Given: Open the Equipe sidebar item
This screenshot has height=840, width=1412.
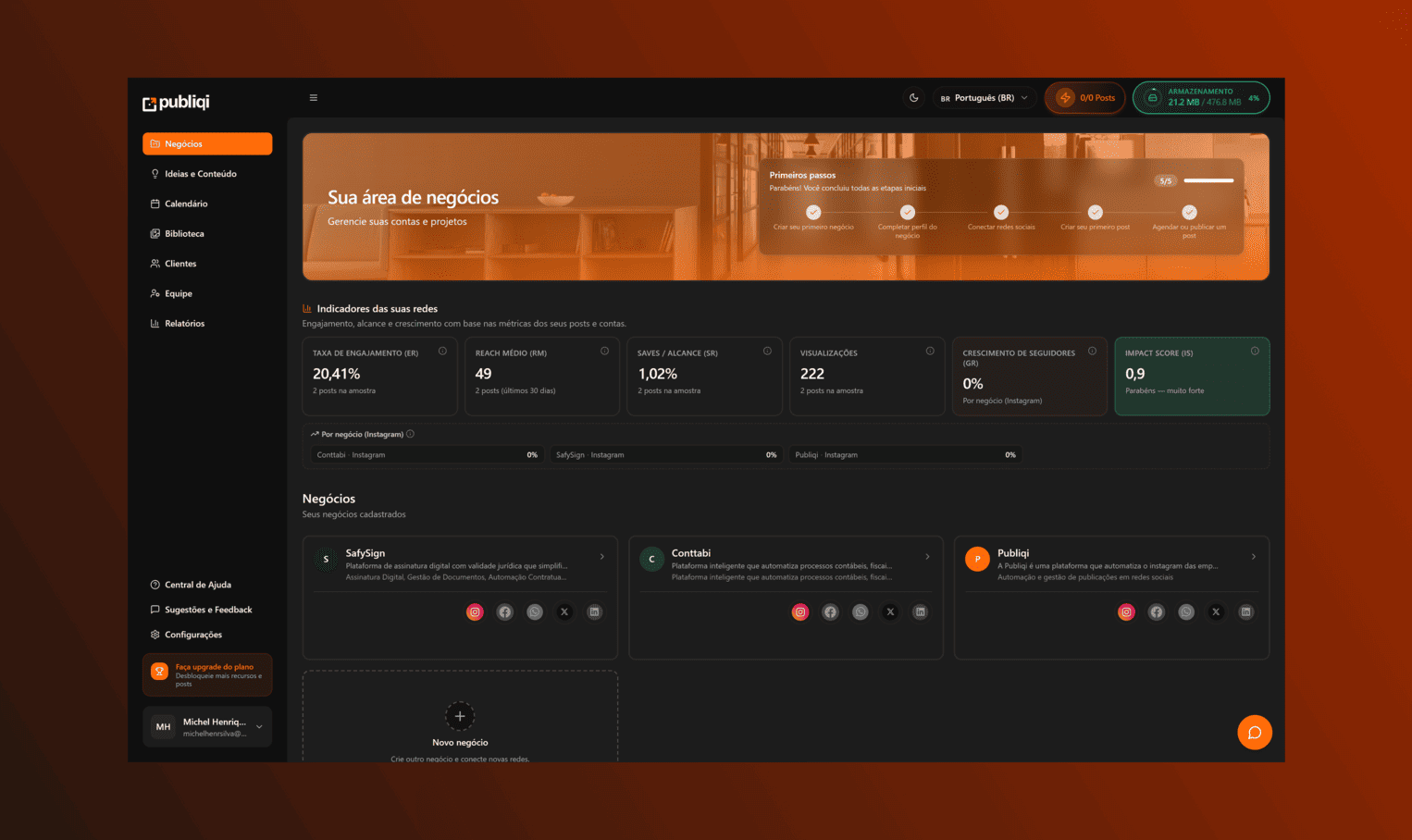Looking at the screenshot, I should point(207,293).
